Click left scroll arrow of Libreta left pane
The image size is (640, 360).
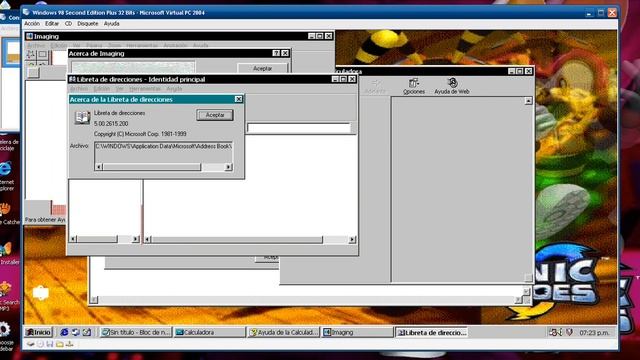(73, 239)
